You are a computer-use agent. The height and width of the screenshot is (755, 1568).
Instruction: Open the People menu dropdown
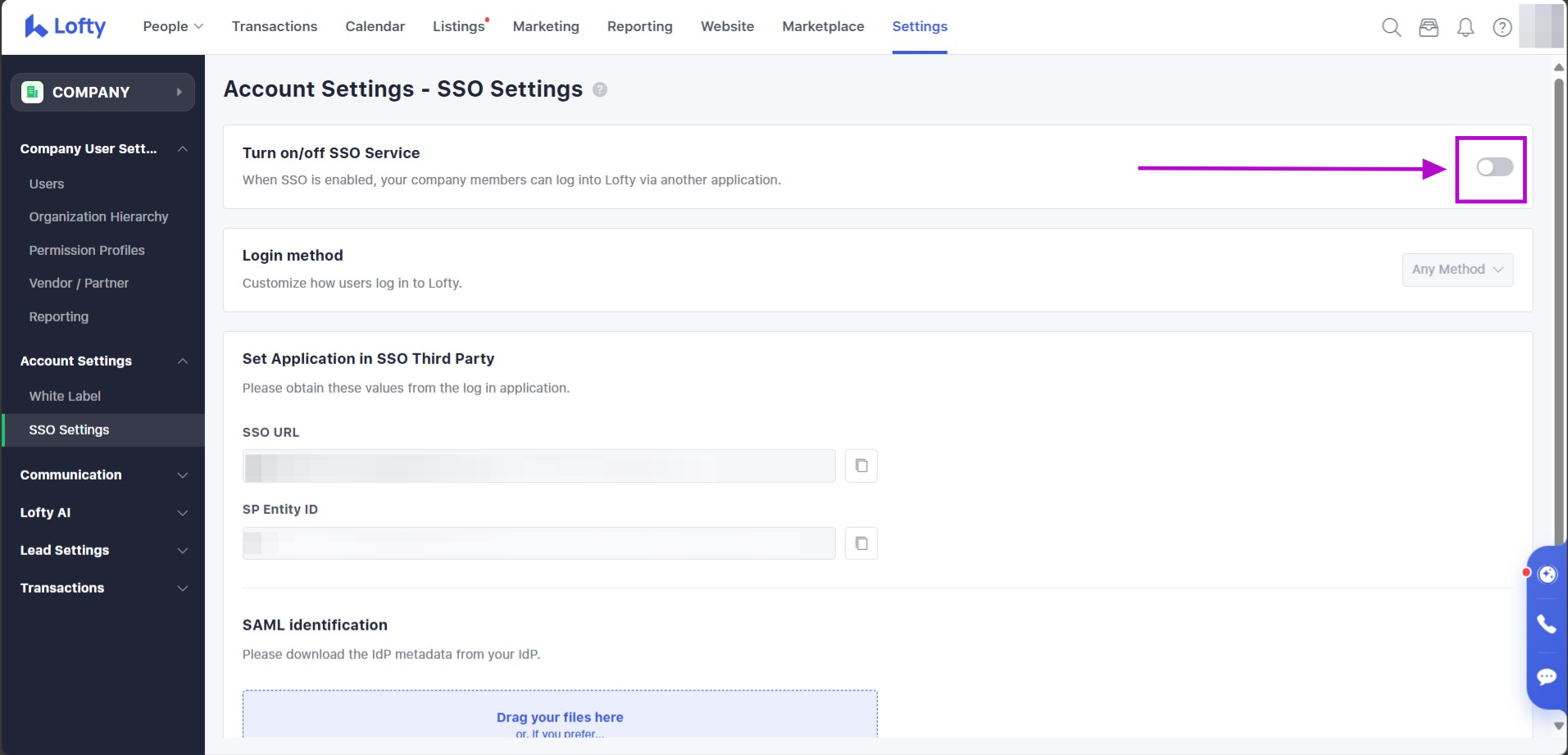173,26
